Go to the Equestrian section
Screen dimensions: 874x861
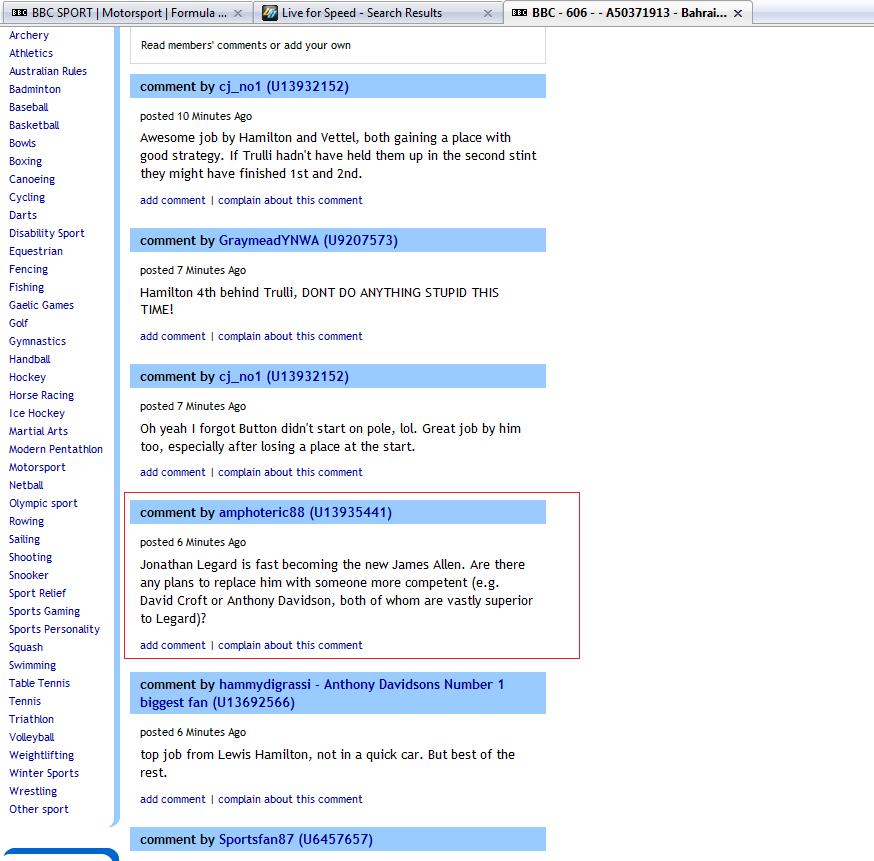click(36, 251)
